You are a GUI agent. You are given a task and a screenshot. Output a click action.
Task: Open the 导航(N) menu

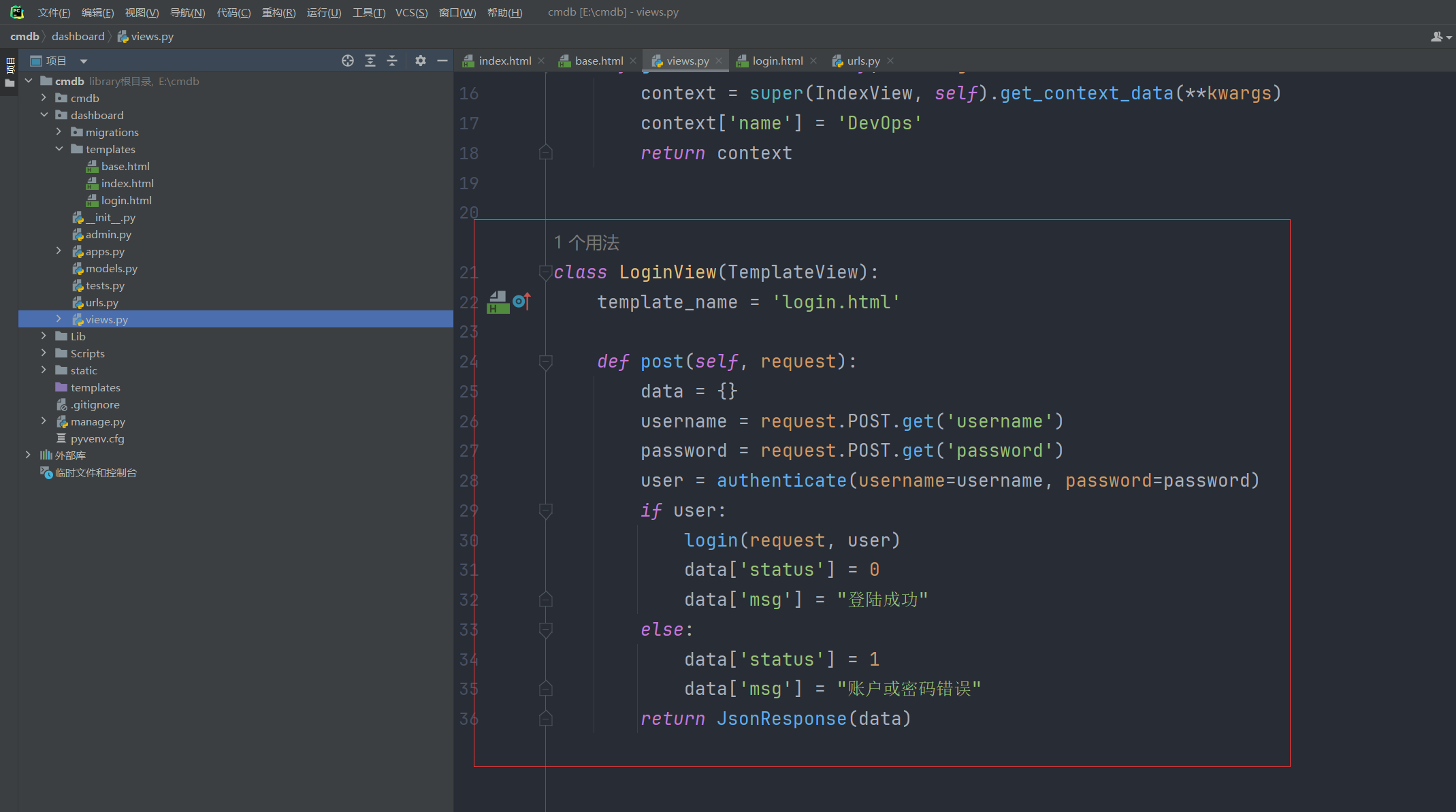[x=187, y=12]
